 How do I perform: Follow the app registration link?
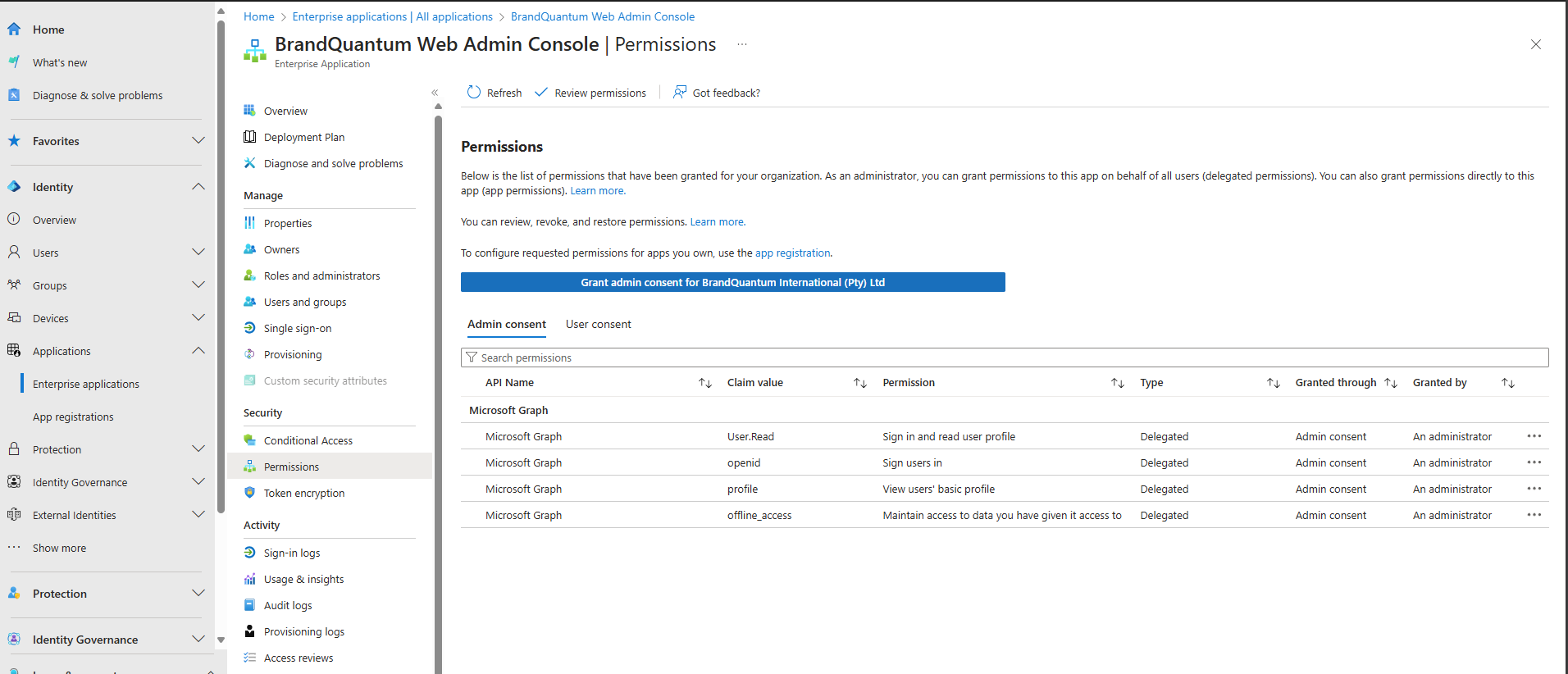[x=793, y=253]
